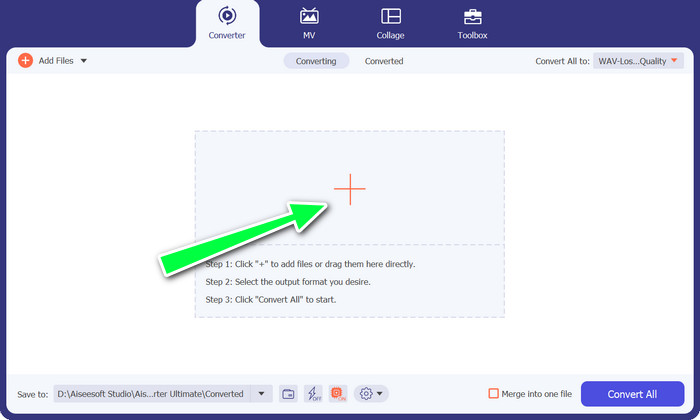Screen dimensions: 700x420
Task: Expand the Add Files dropdown arrow
Action: click(x=84, y=61)
